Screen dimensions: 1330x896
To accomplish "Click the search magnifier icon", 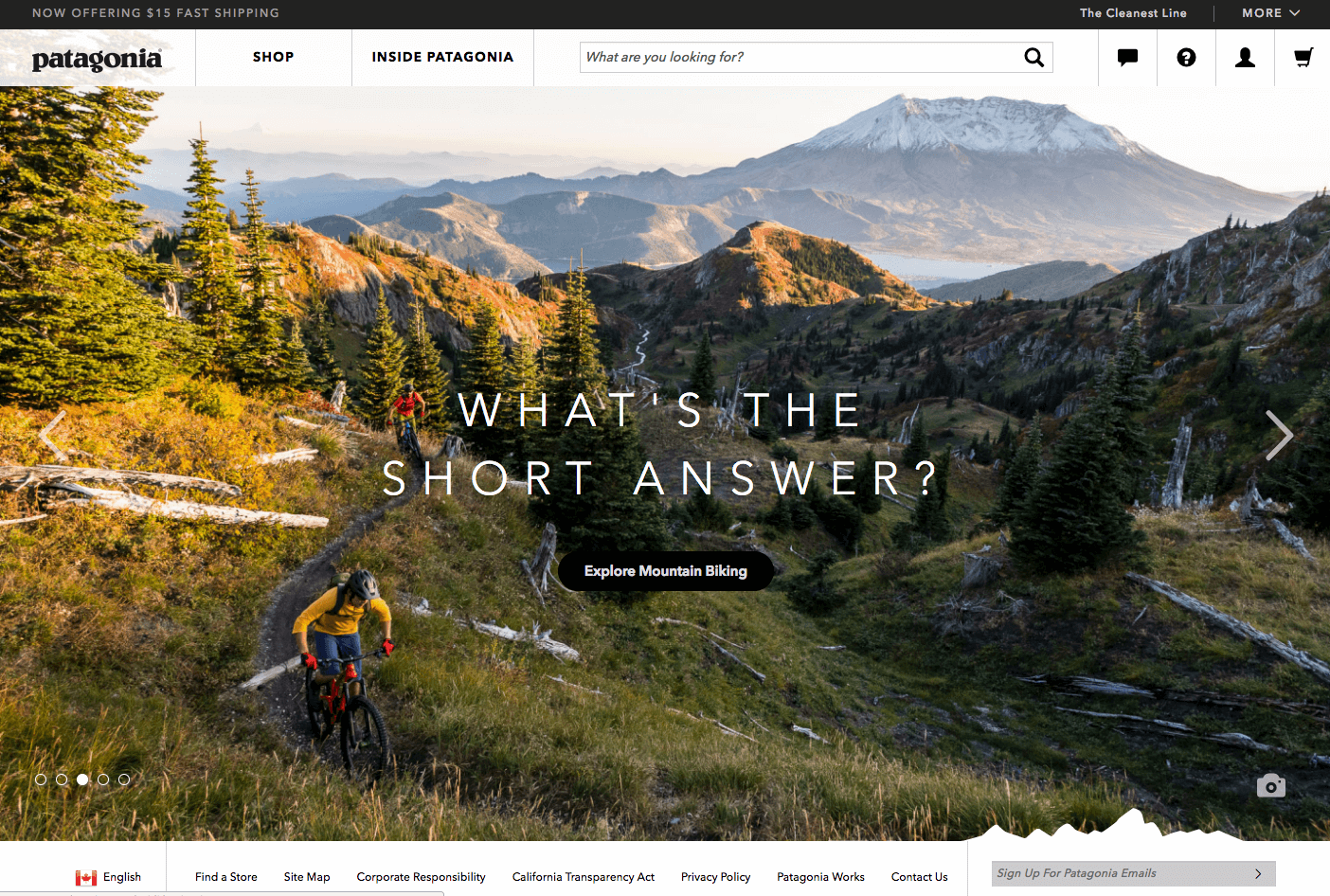I will click(1033, 58).
